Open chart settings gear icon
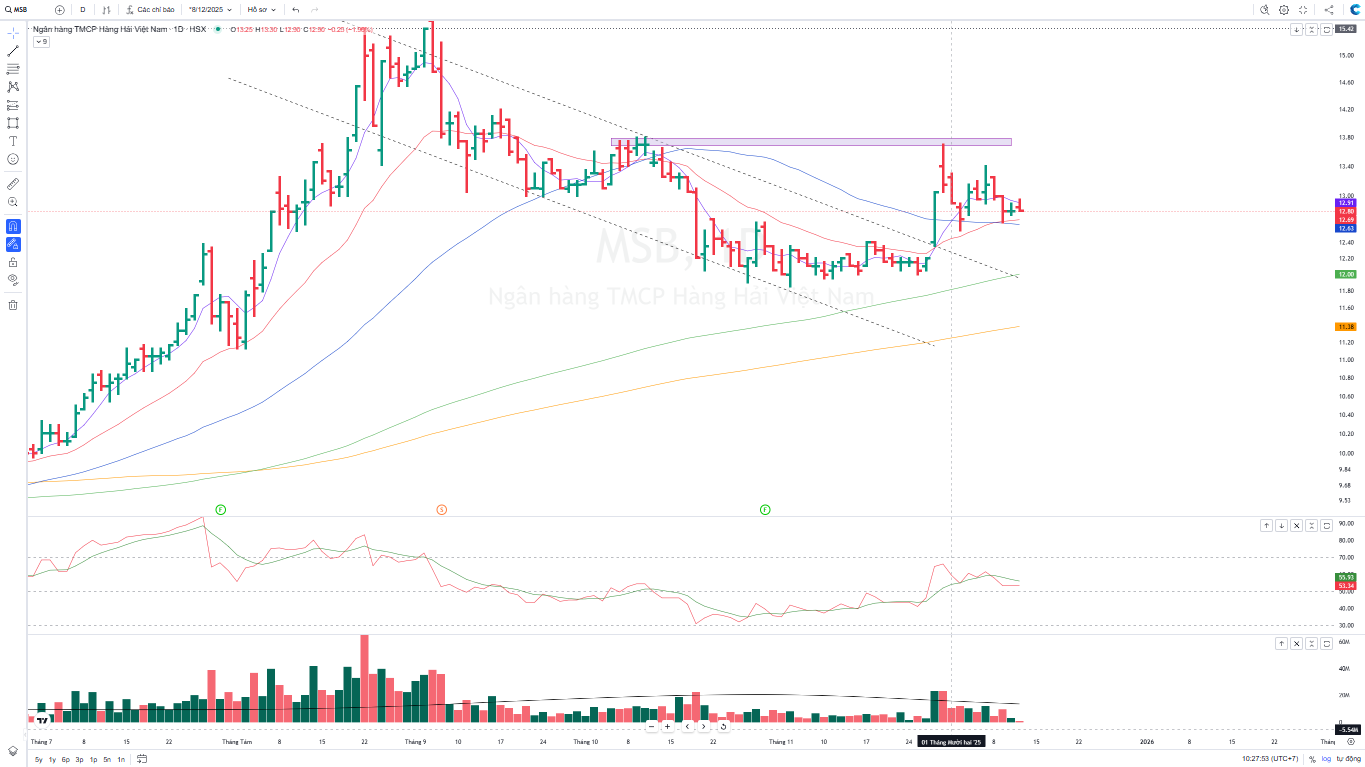 [1284, 9]
